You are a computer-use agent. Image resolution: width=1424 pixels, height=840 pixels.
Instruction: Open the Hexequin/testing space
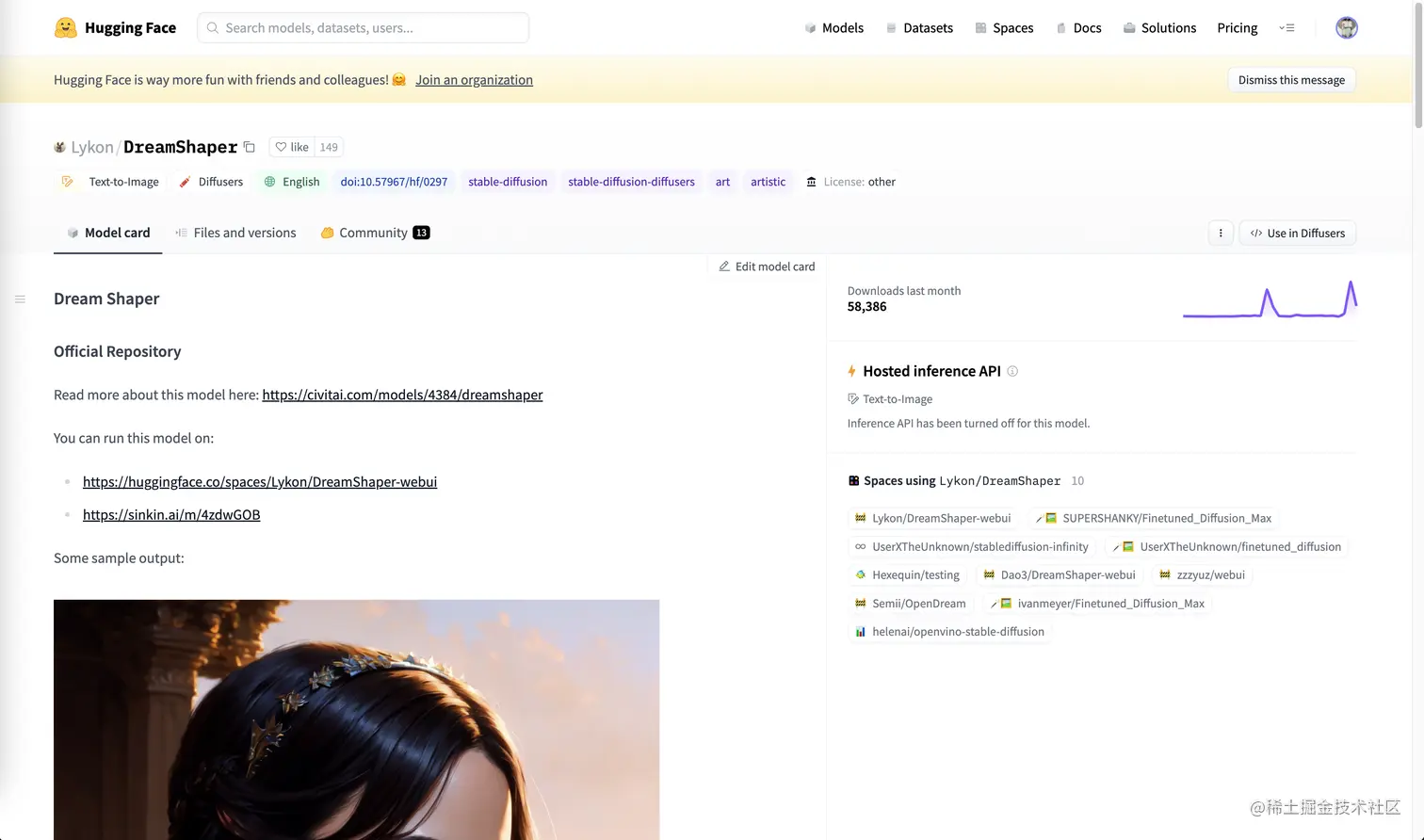click(x=907, y=574)
